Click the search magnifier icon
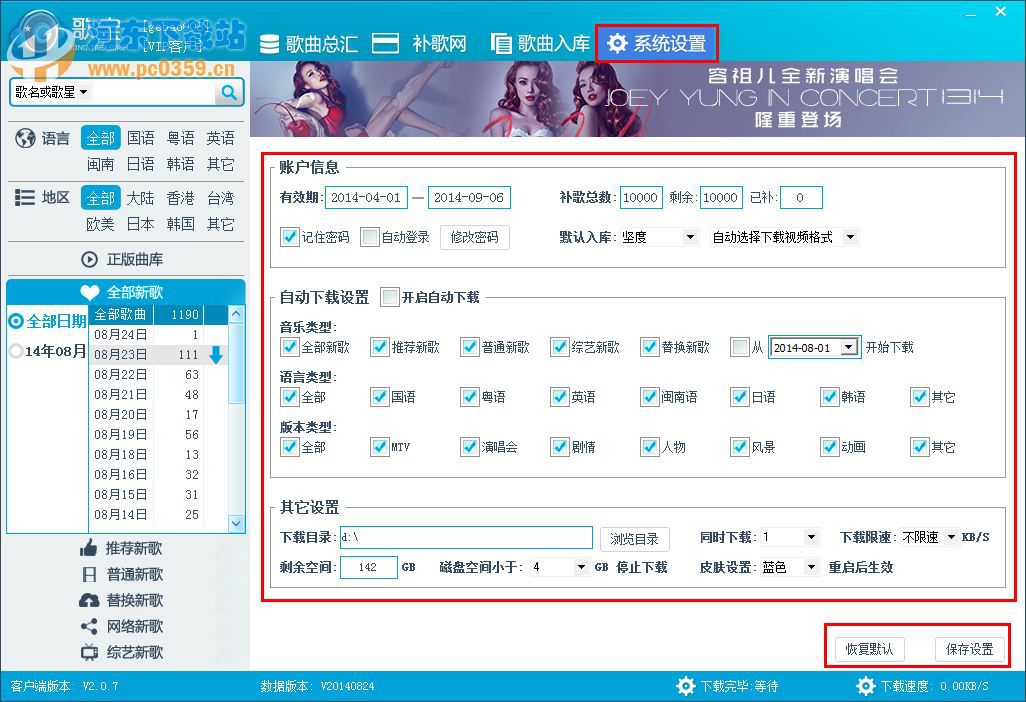 pyautogui.click(x=230, y=92)
